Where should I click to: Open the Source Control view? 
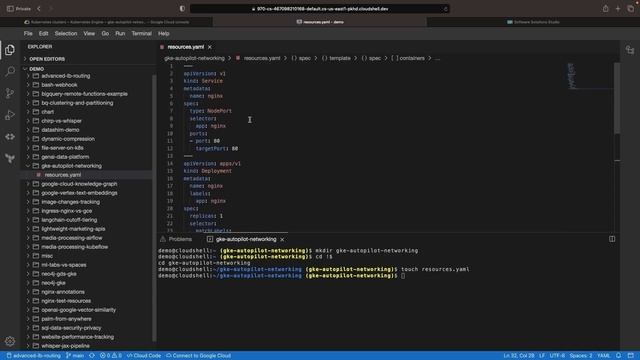[x=10, y=93]
